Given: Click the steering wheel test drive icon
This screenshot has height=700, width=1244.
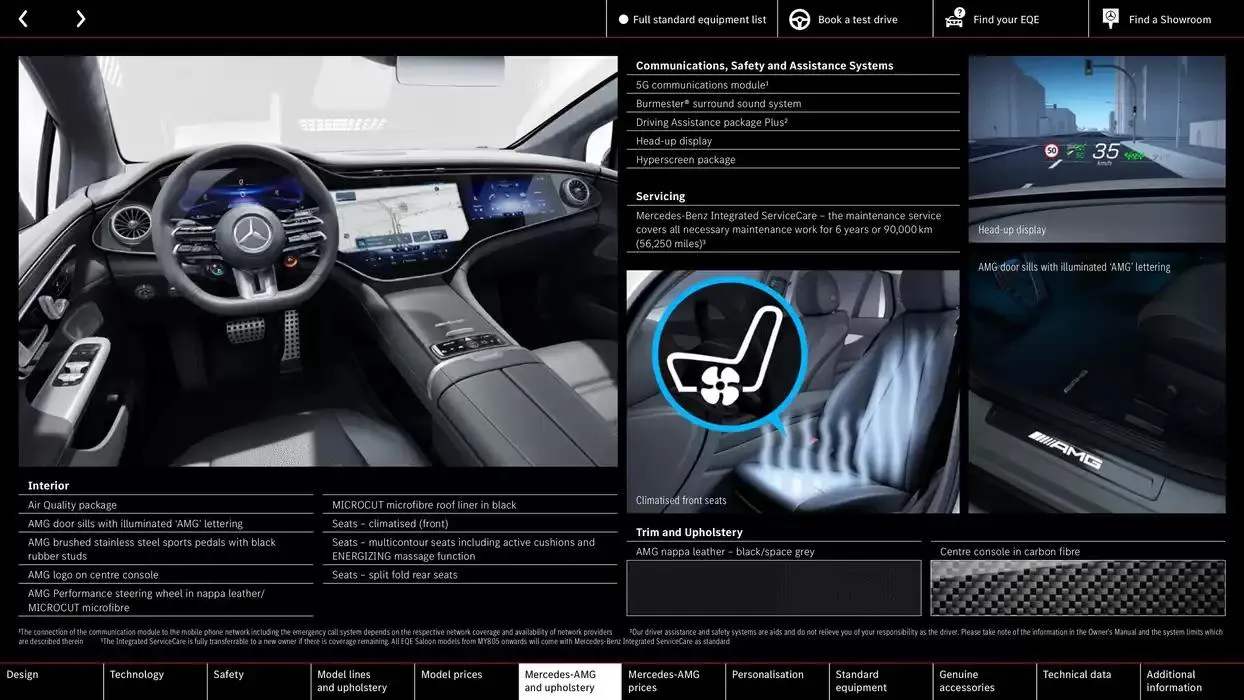Looking at the screenshot, I should 799,19.
